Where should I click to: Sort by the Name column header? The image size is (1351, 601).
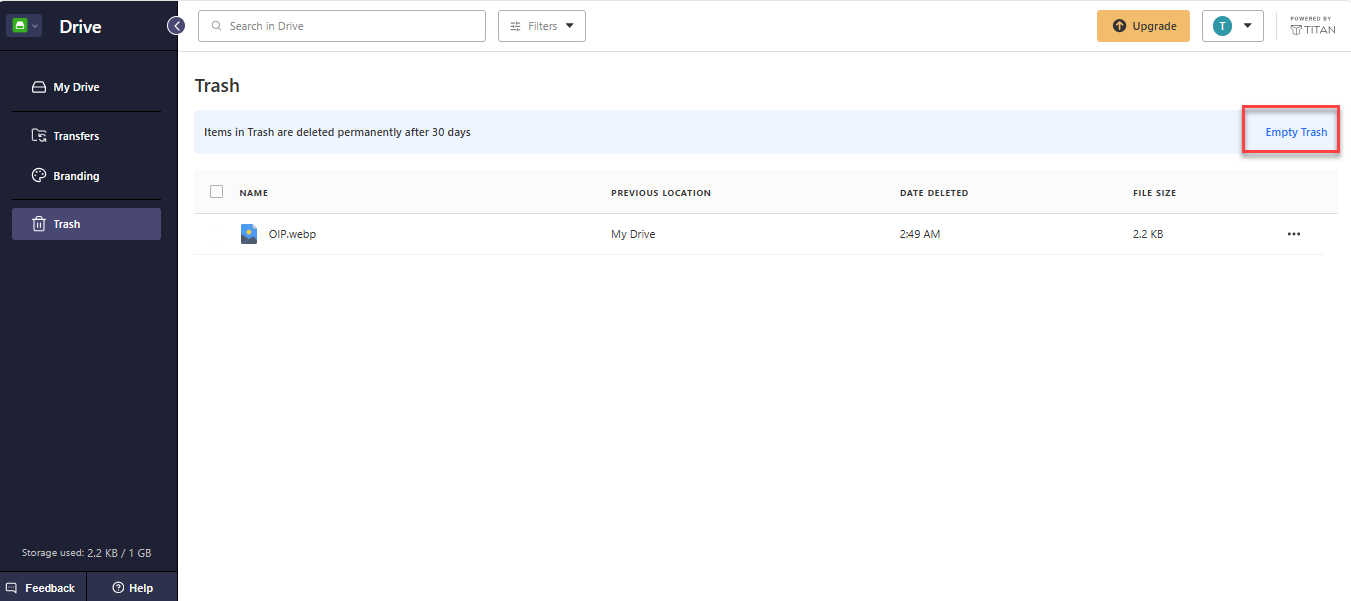(254, 193)
